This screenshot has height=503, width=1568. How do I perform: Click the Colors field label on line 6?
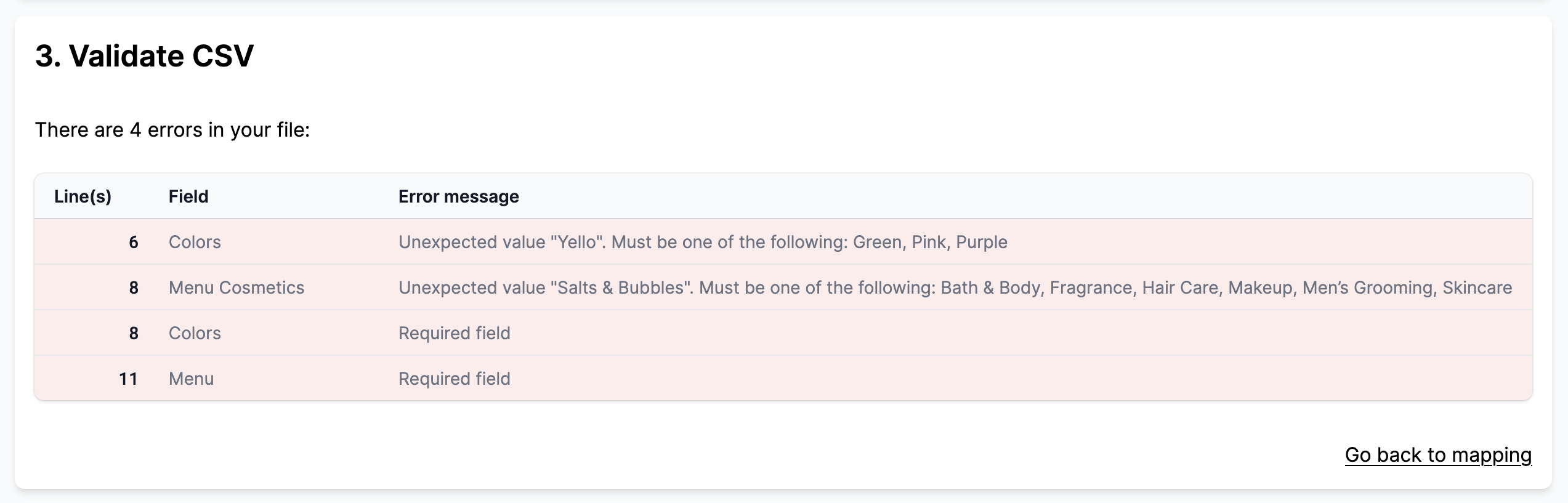coord(195,242)
